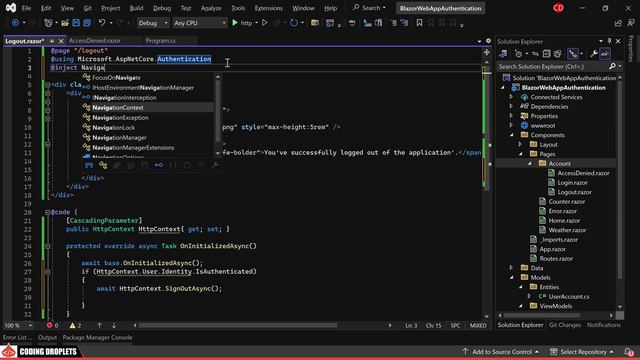
Task: Switch to the AccessDenied.razor tab
Action: click(x=95, y=41)
